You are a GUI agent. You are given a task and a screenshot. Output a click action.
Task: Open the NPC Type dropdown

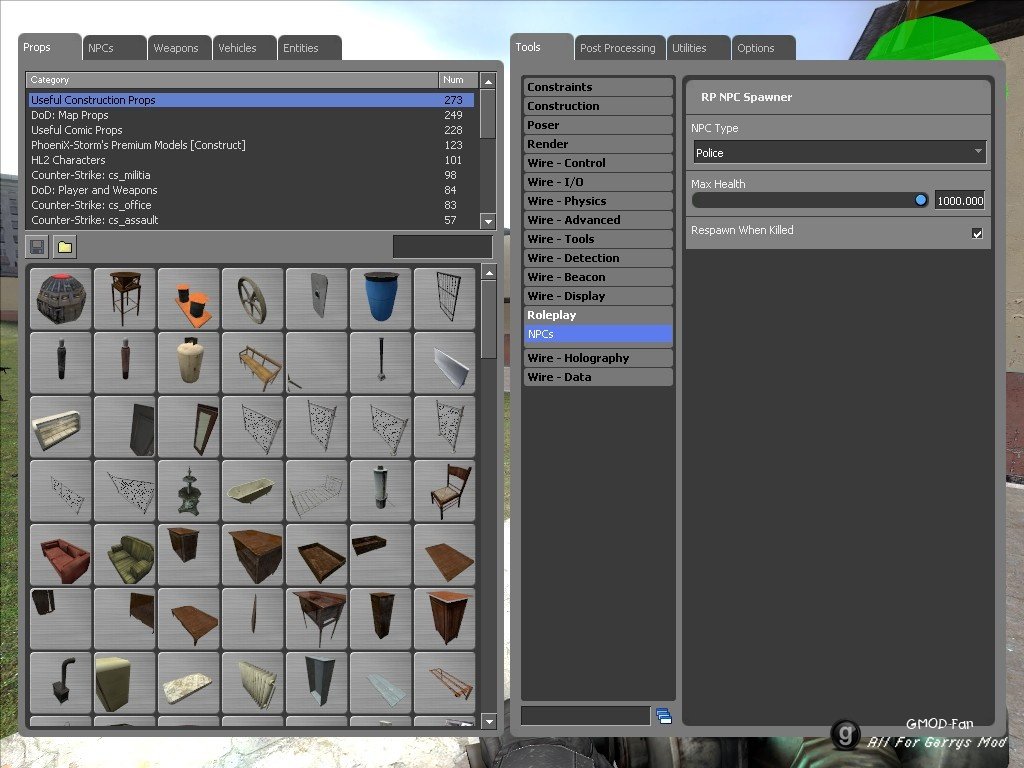839,152
